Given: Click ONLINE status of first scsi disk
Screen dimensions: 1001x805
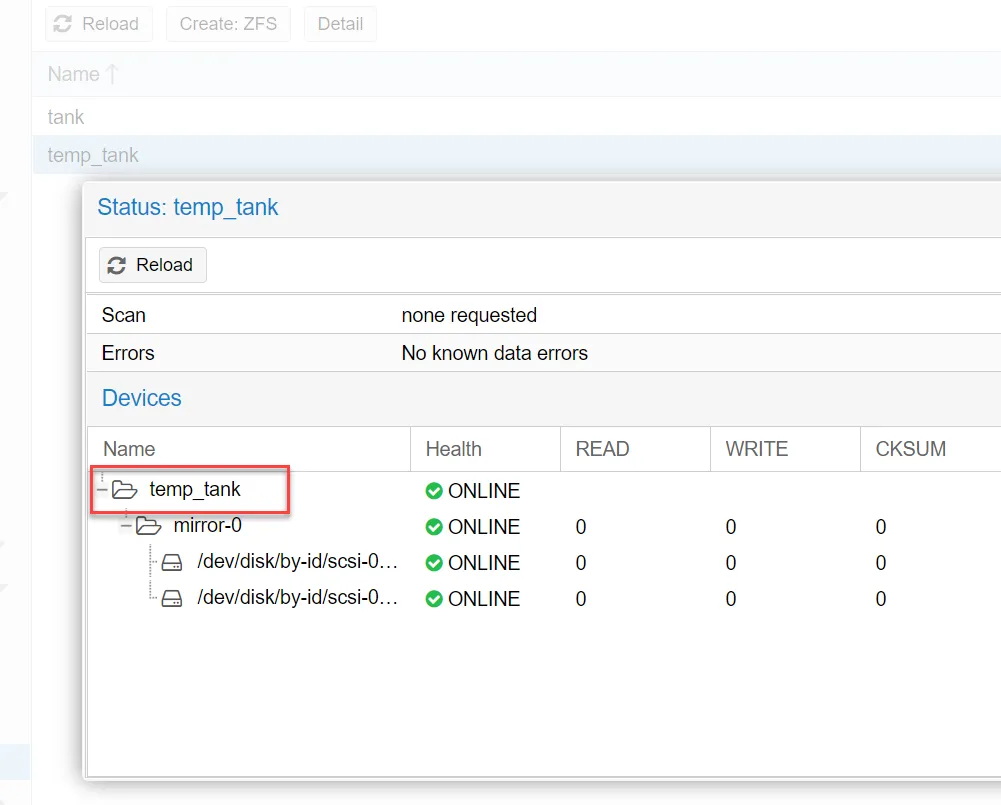Looking at the screenshot, I should [x=484, y=562].
